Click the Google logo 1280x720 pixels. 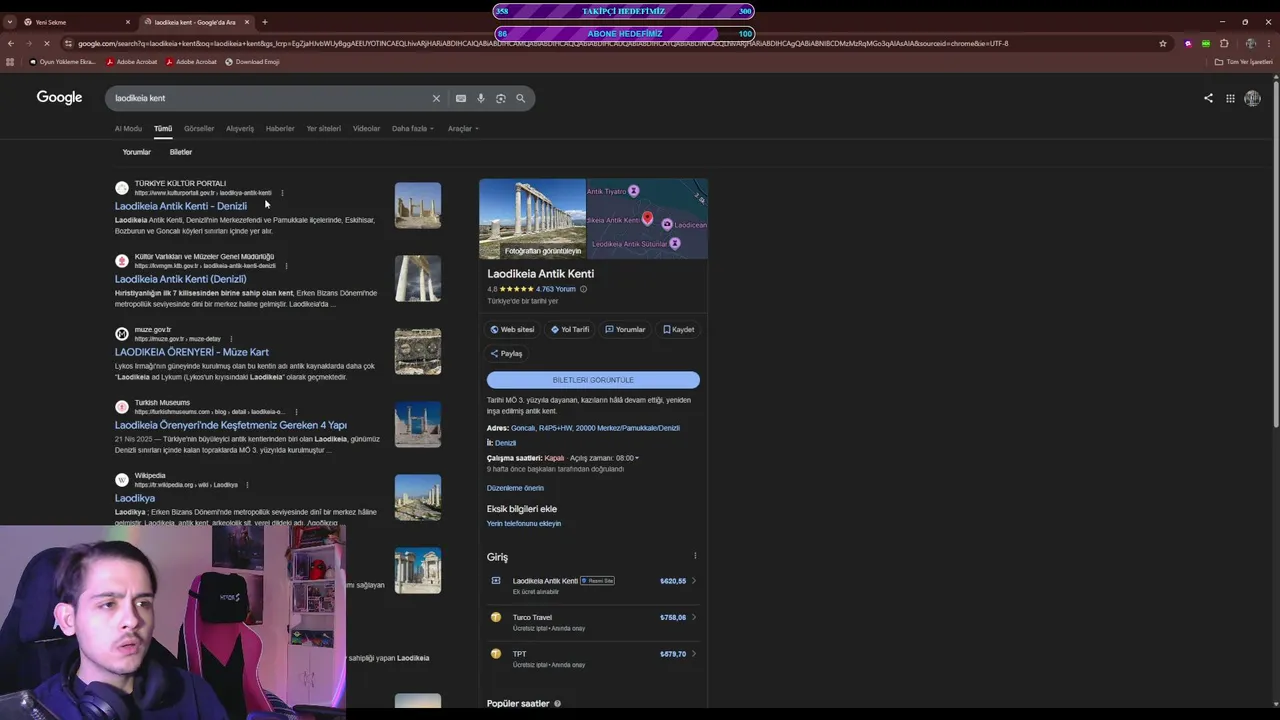[60, 98]
